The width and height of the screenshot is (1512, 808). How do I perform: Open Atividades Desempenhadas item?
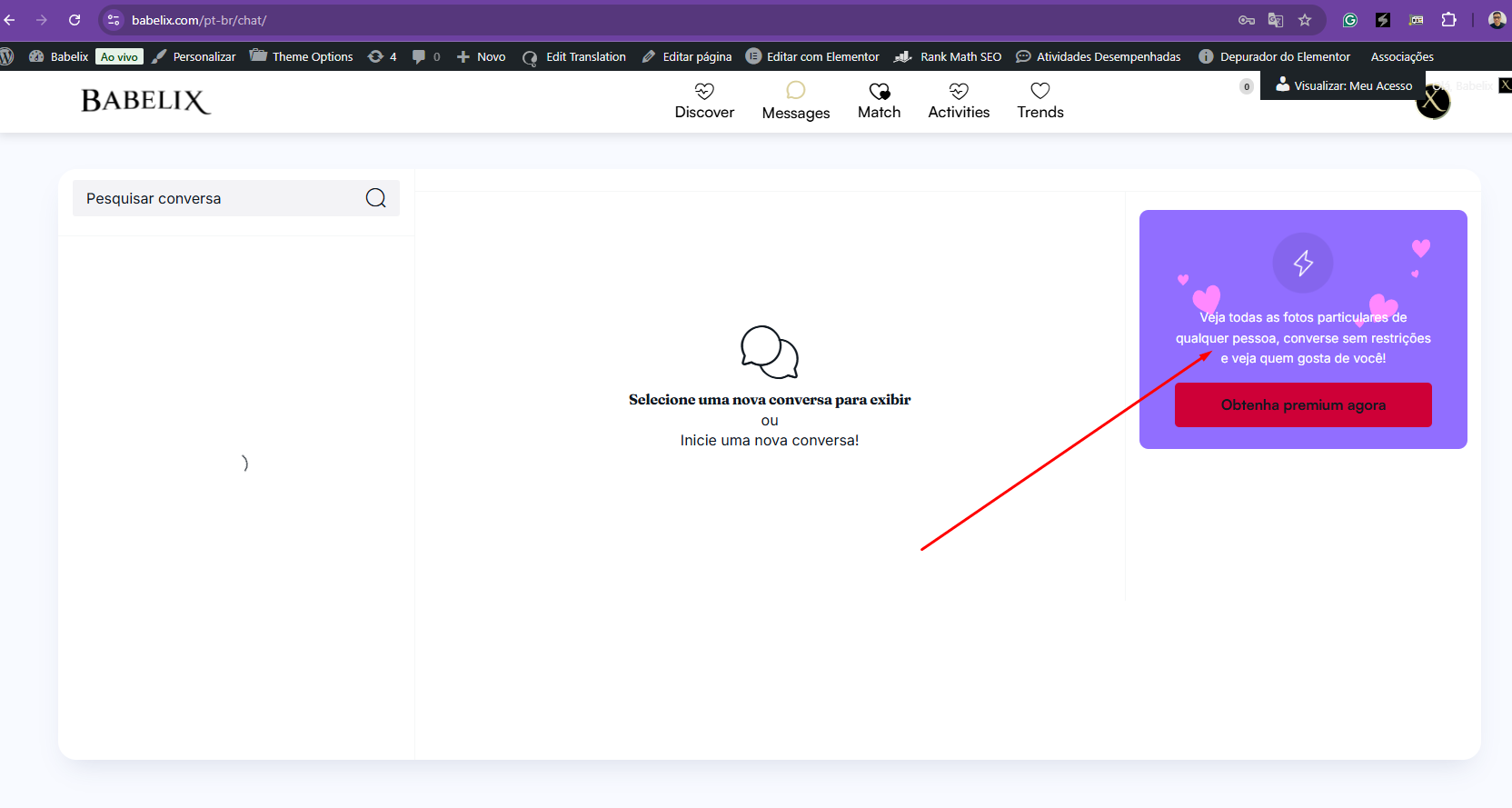(x=1099, y=56)
